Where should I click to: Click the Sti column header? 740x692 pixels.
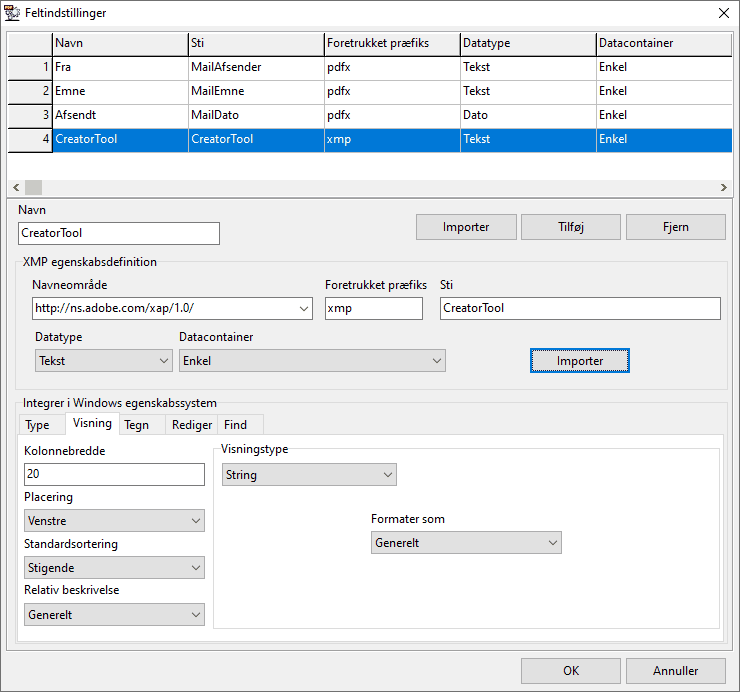point(256,43)
